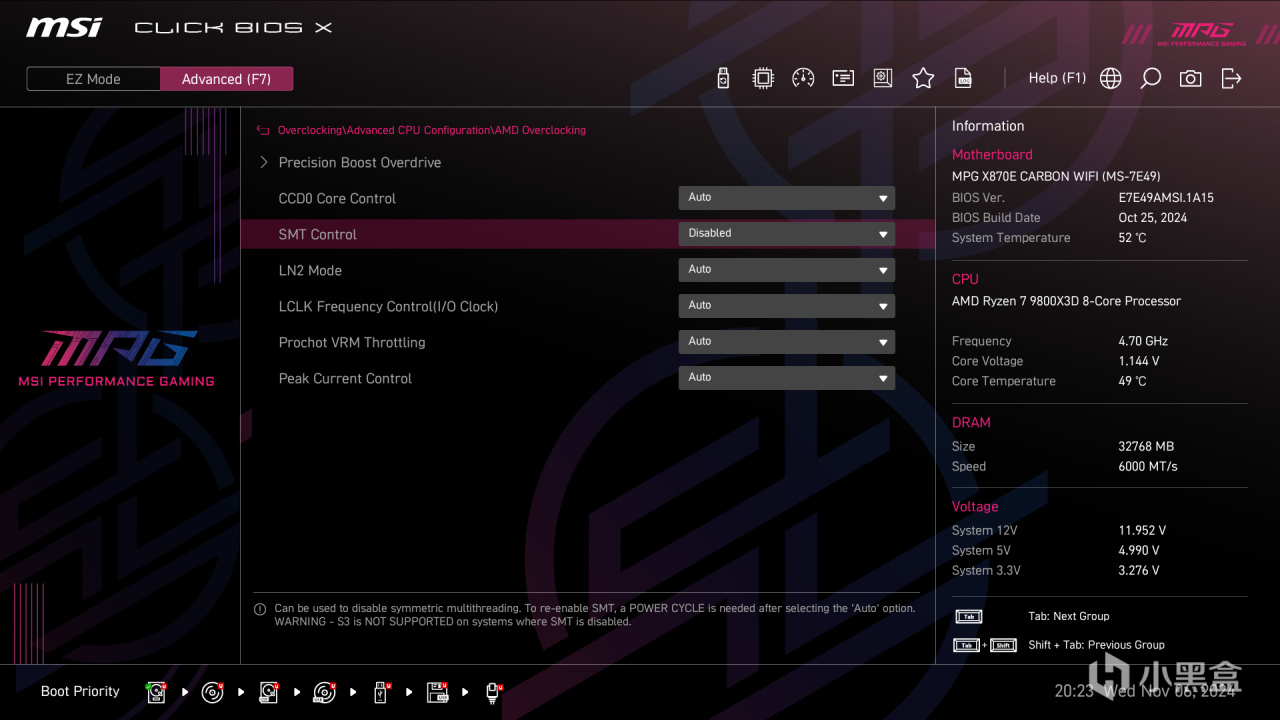1280x720 pixels.
Task: Click the System 3.3V value "3.276 V"
Action: point(1139,570)
